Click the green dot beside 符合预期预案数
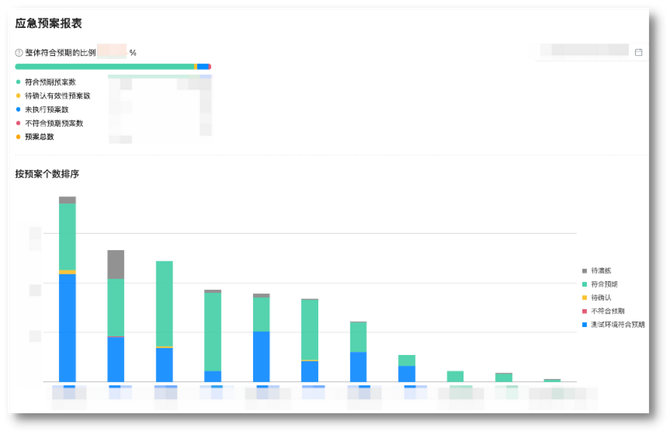The width and height of the screenshot is (670, 435). coord(18,81)
